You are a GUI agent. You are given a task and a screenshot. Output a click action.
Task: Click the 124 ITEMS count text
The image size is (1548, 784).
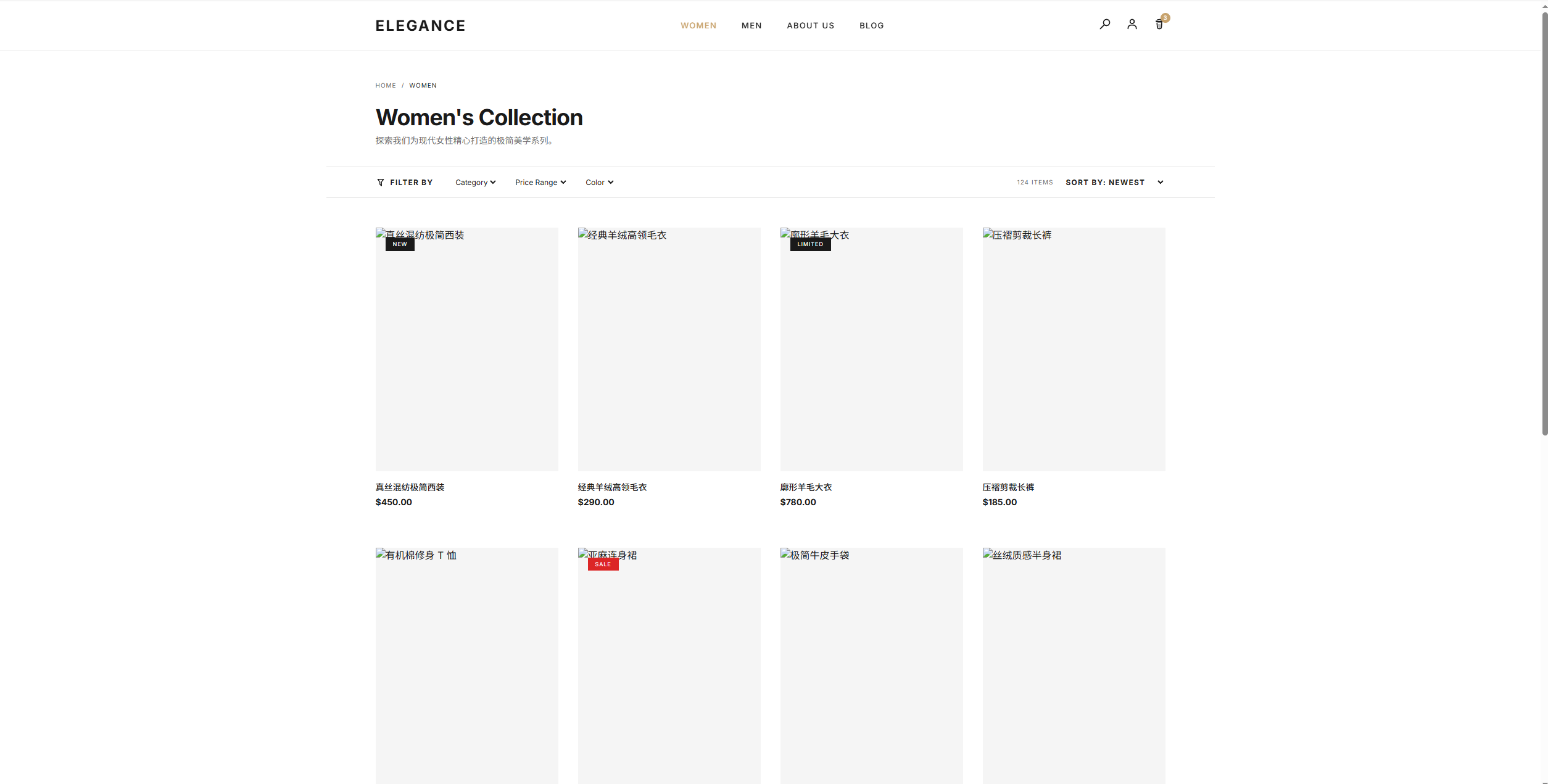tap(1035, 183)
